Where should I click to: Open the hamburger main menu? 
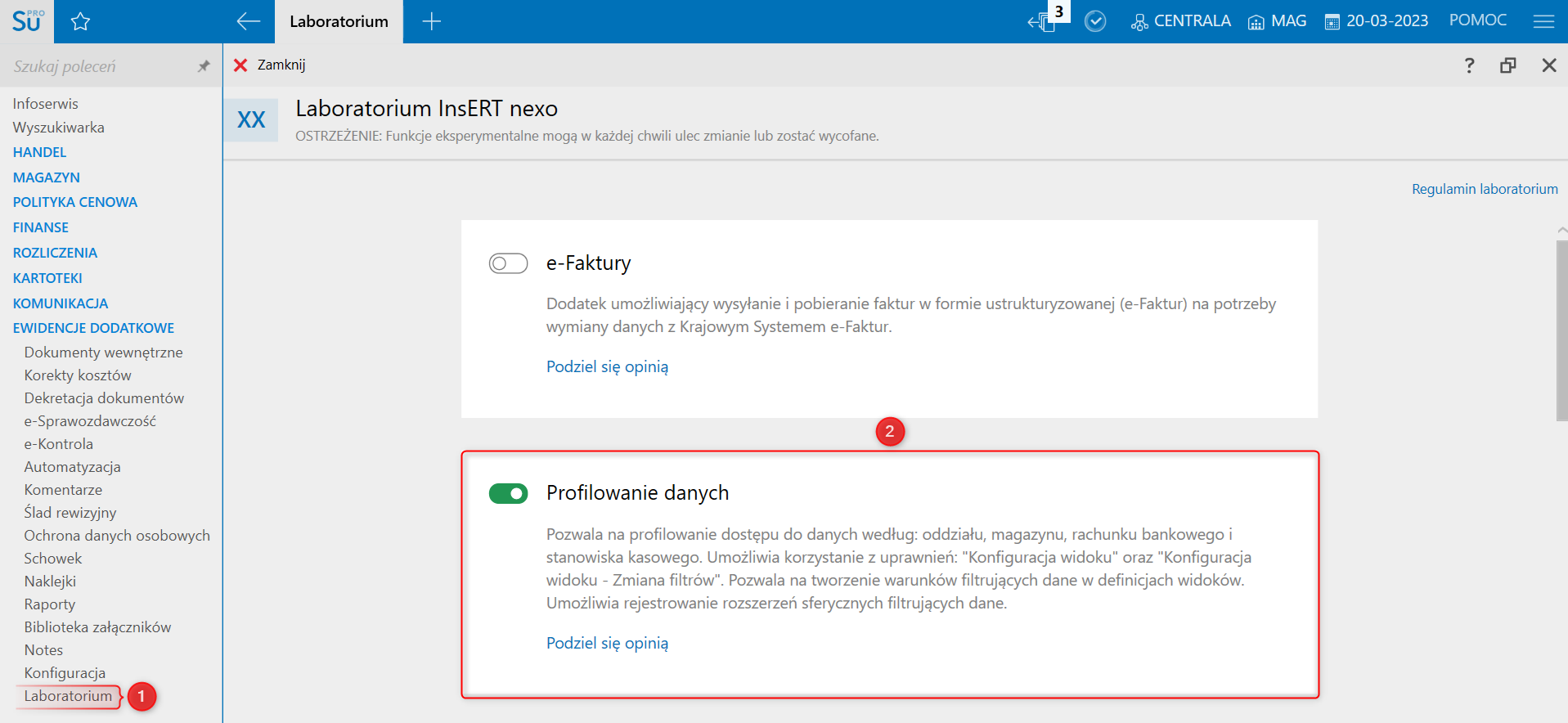(1543, 22)
